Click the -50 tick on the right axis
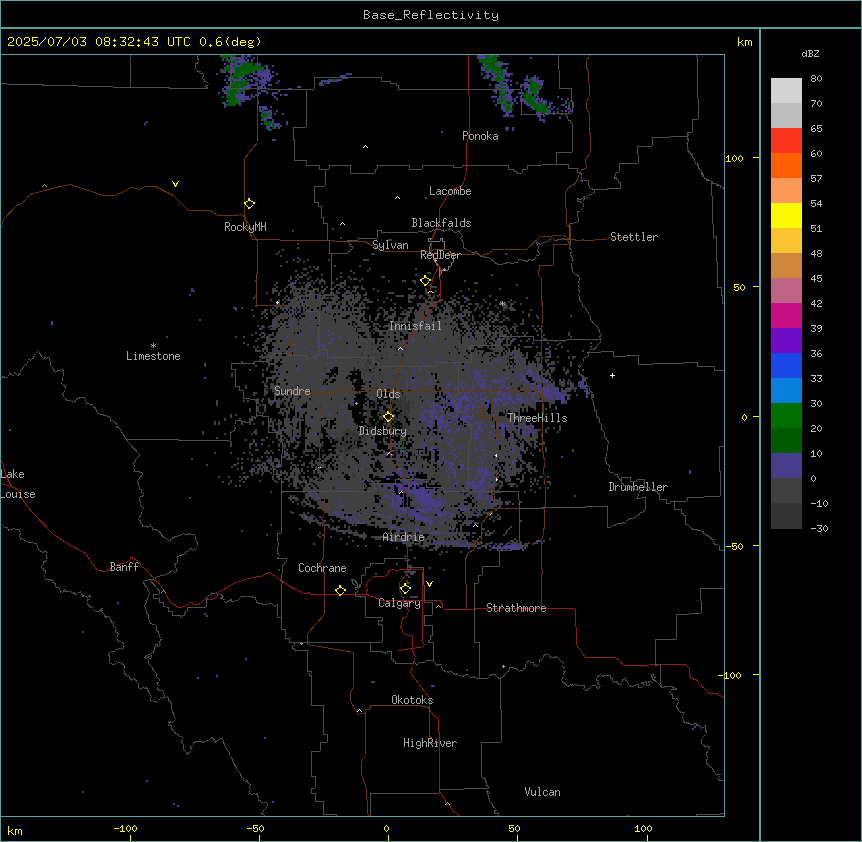This screenshot has width=862, height=842. pyautogui.click(x=734, y=546)
